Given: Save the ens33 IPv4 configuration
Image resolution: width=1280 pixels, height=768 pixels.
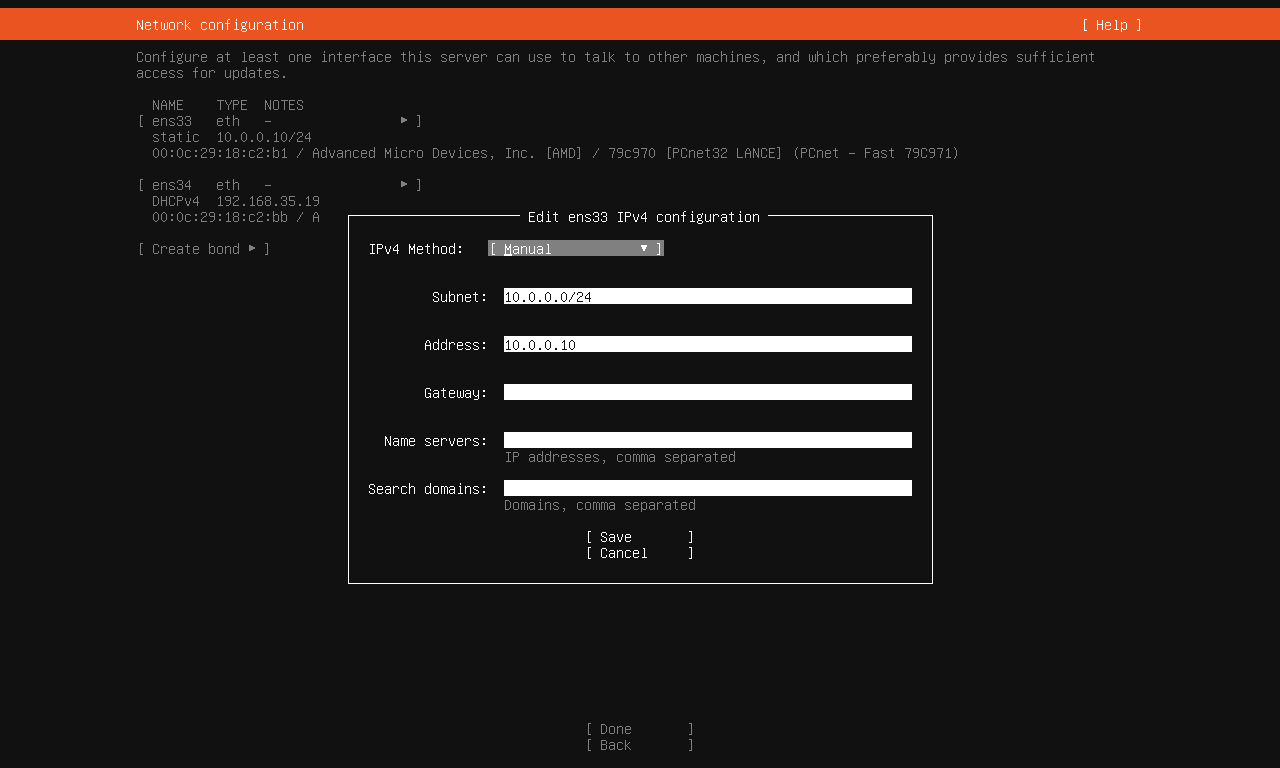Looking at the screenshot, I should coord(639,537).
